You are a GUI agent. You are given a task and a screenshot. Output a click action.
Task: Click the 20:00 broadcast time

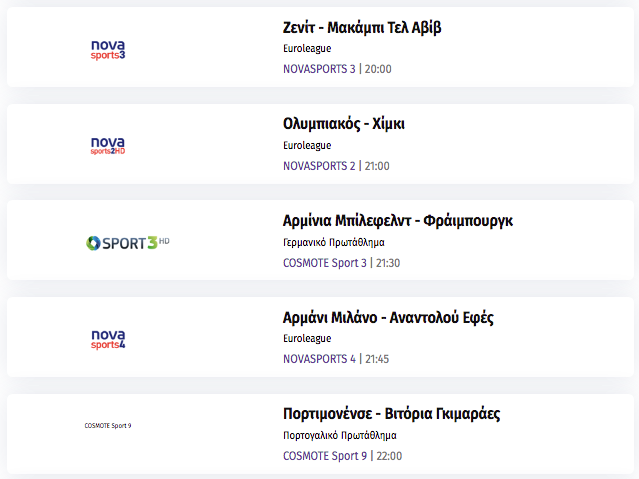point(378,69)
